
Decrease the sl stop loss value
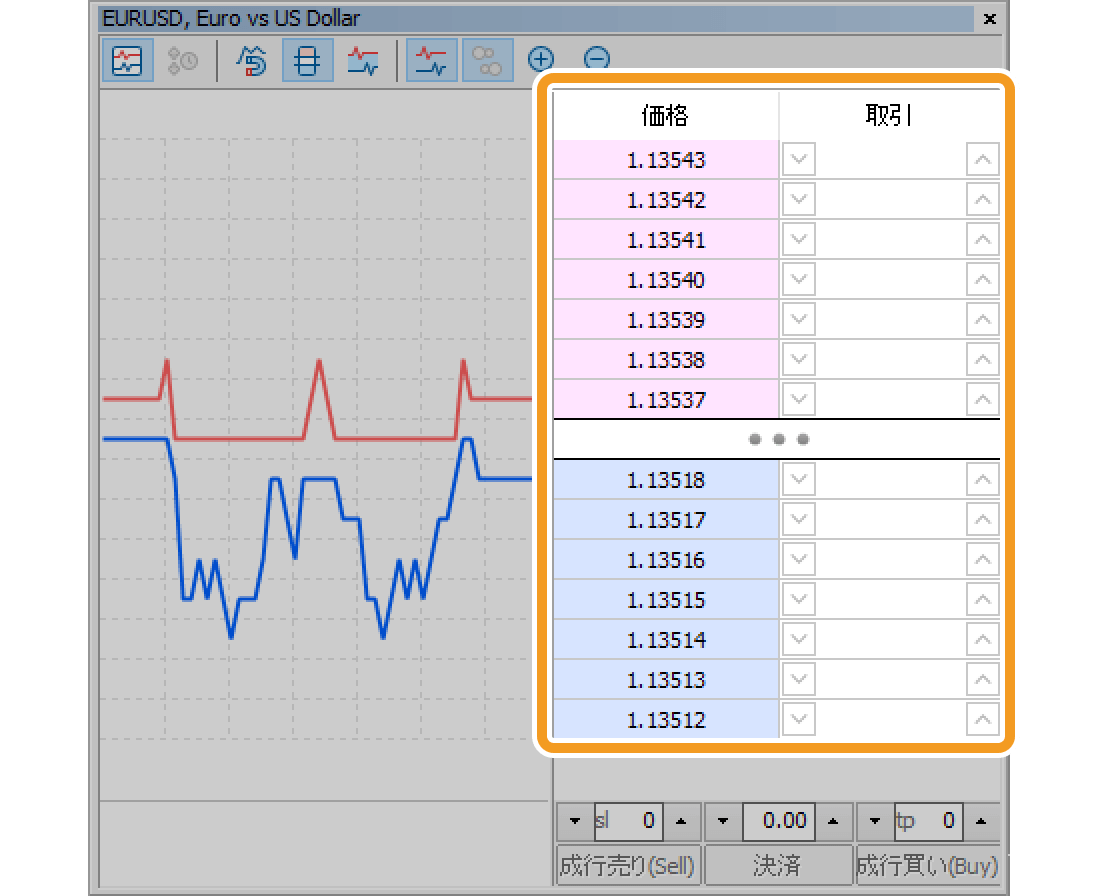tap(575, 821)
